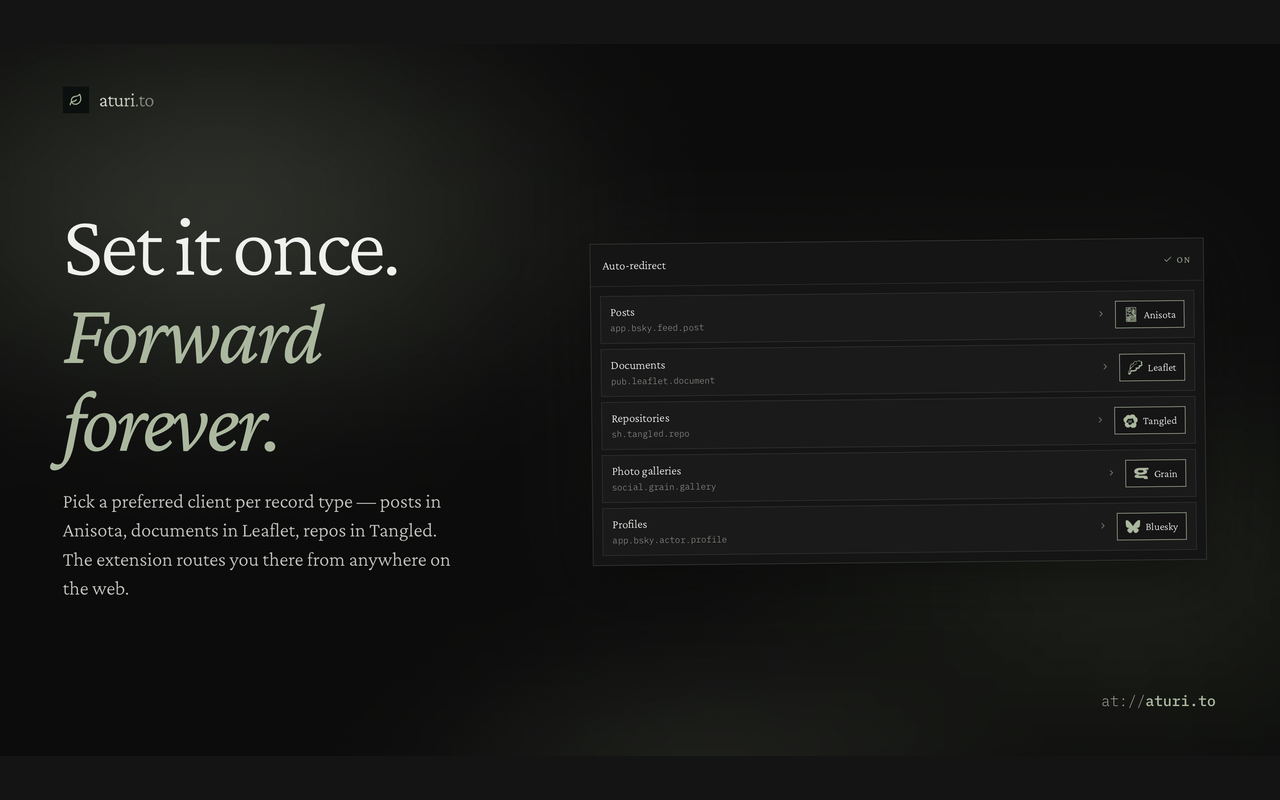Select the Profiles record type label
This screenshot has height=800, width=1280.
click(x=630, y=524)
